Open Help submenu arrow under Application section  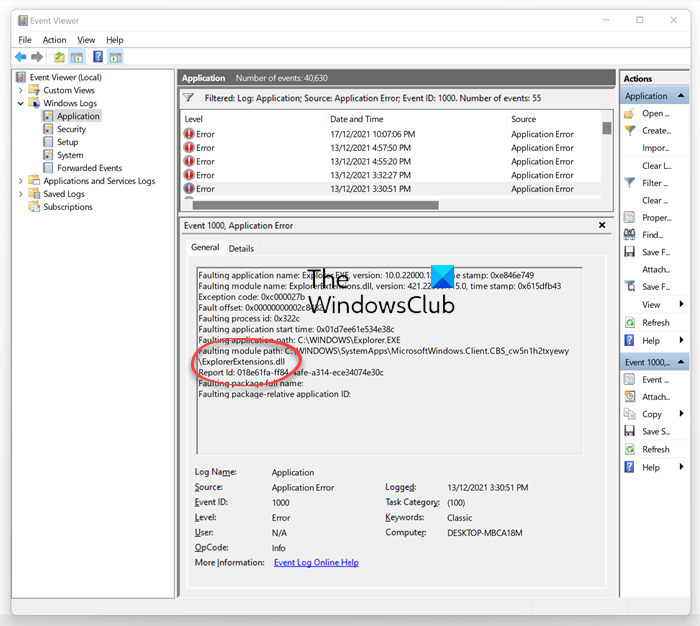tap(681, 340)
